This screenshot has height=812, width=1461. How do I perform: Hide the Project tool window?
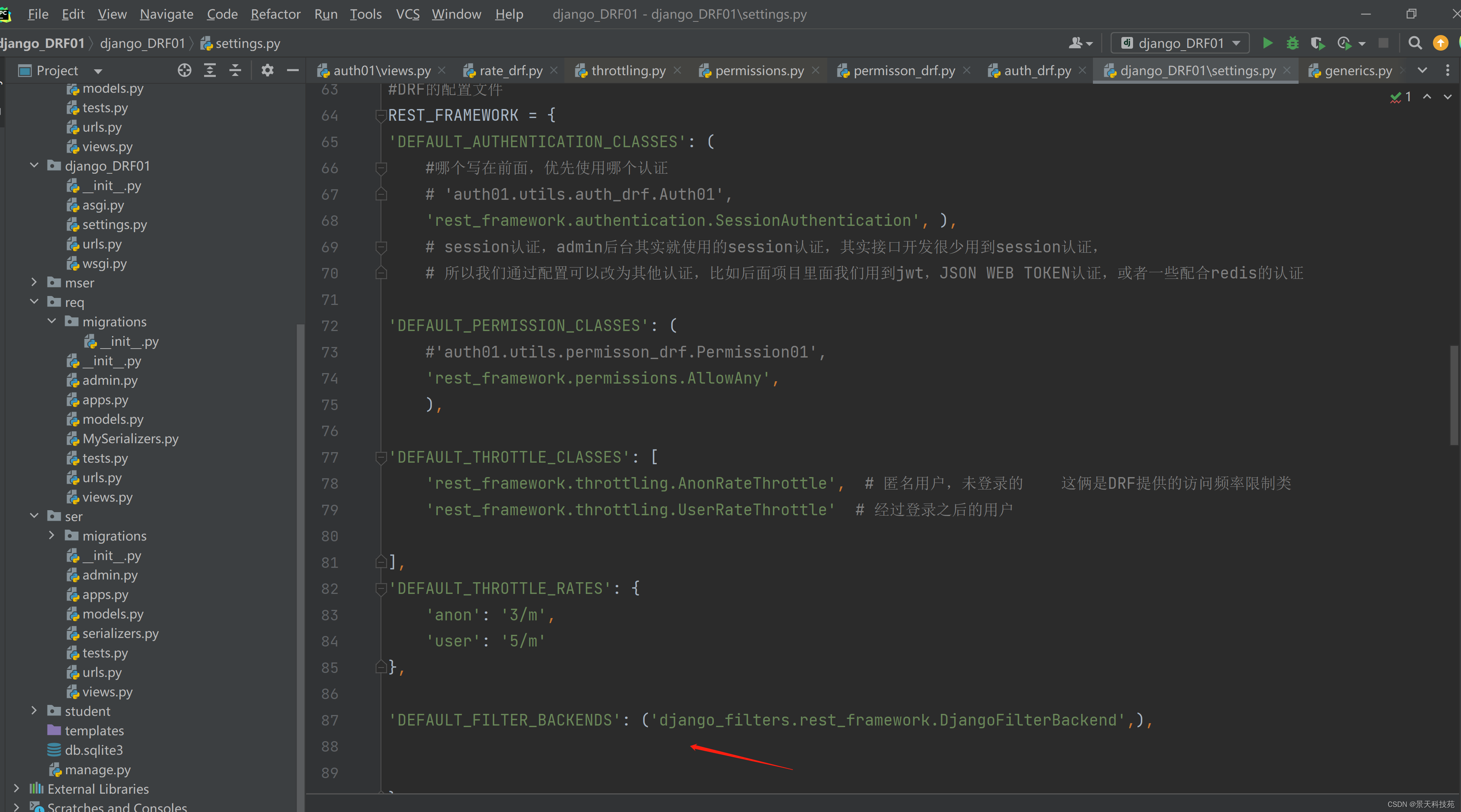293,70
